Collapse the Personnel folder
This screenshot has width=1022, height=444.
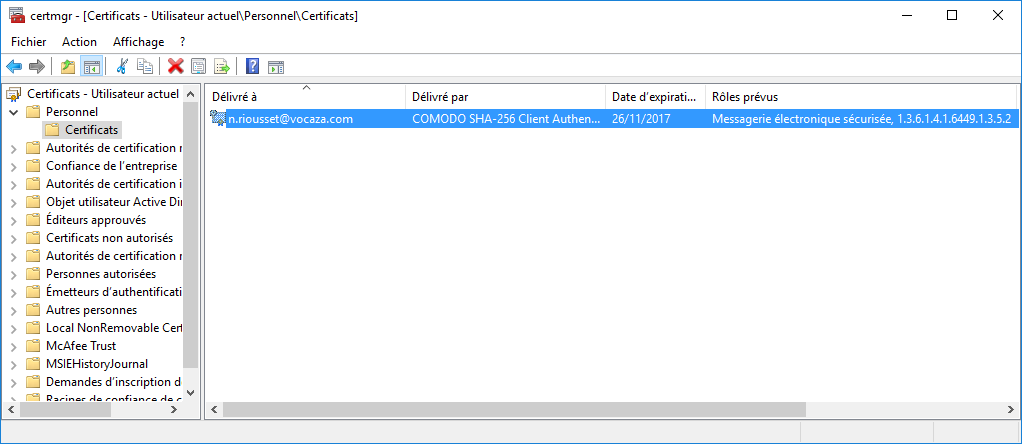(14, 112)
